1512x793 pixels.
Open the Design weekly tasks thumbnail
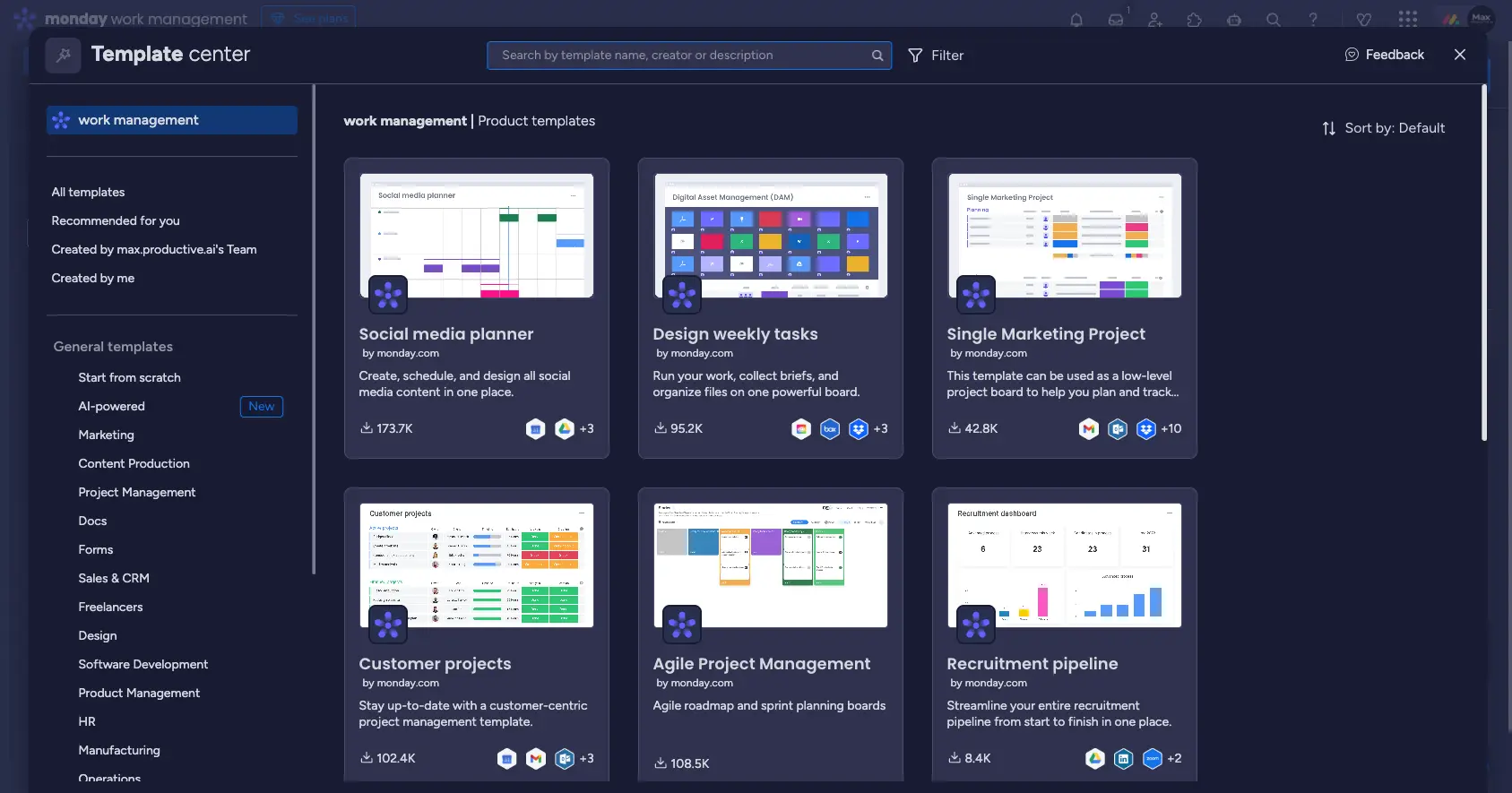point(771,236)
